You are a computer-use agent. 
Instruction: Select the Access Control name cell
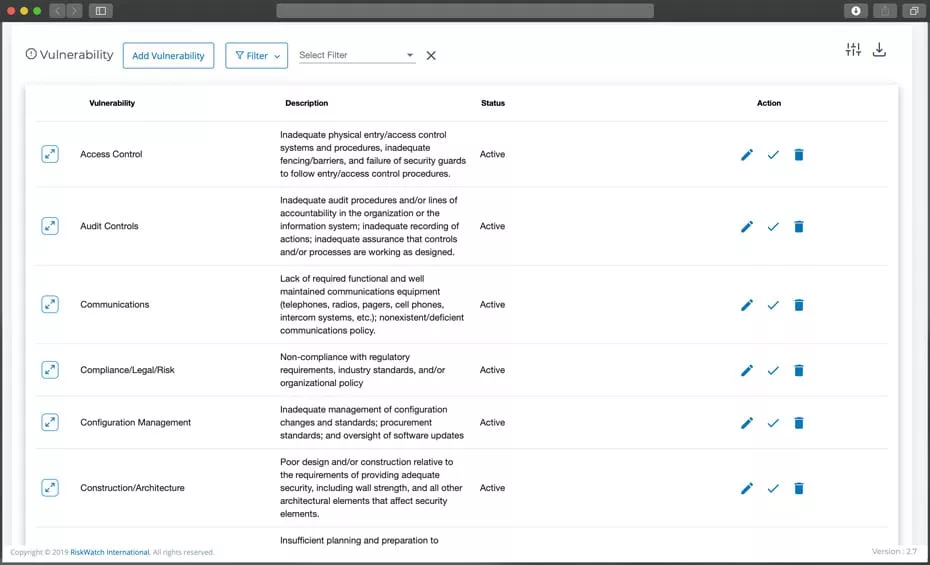point(112,154)
